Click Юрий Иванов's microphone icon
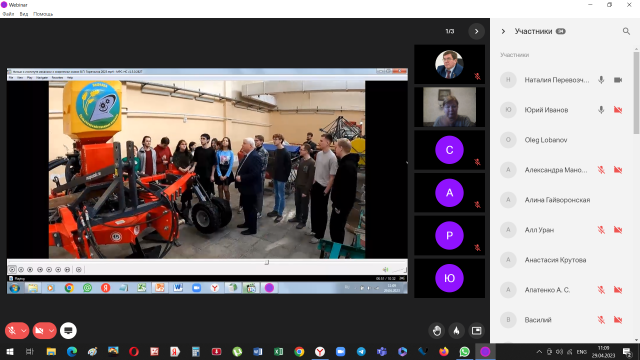This screenshot has height=360, width=640. (601, 110)
